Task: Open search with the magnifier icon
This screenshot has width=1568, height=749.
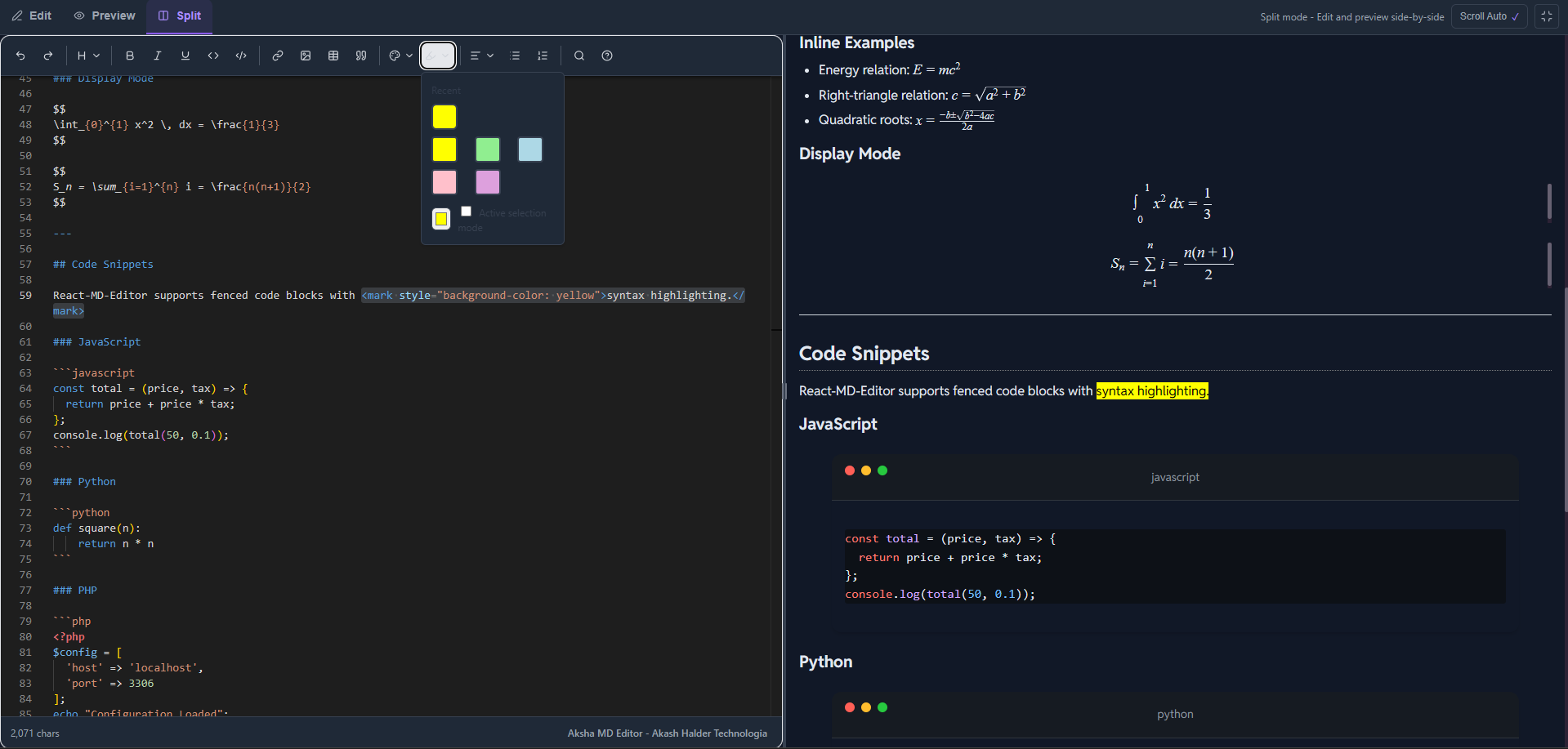Action: click(x=579, y=56)
